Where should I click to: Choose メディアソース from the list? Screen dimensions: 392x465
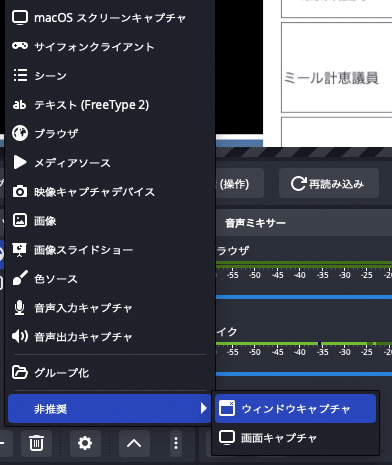click(109, 163)
